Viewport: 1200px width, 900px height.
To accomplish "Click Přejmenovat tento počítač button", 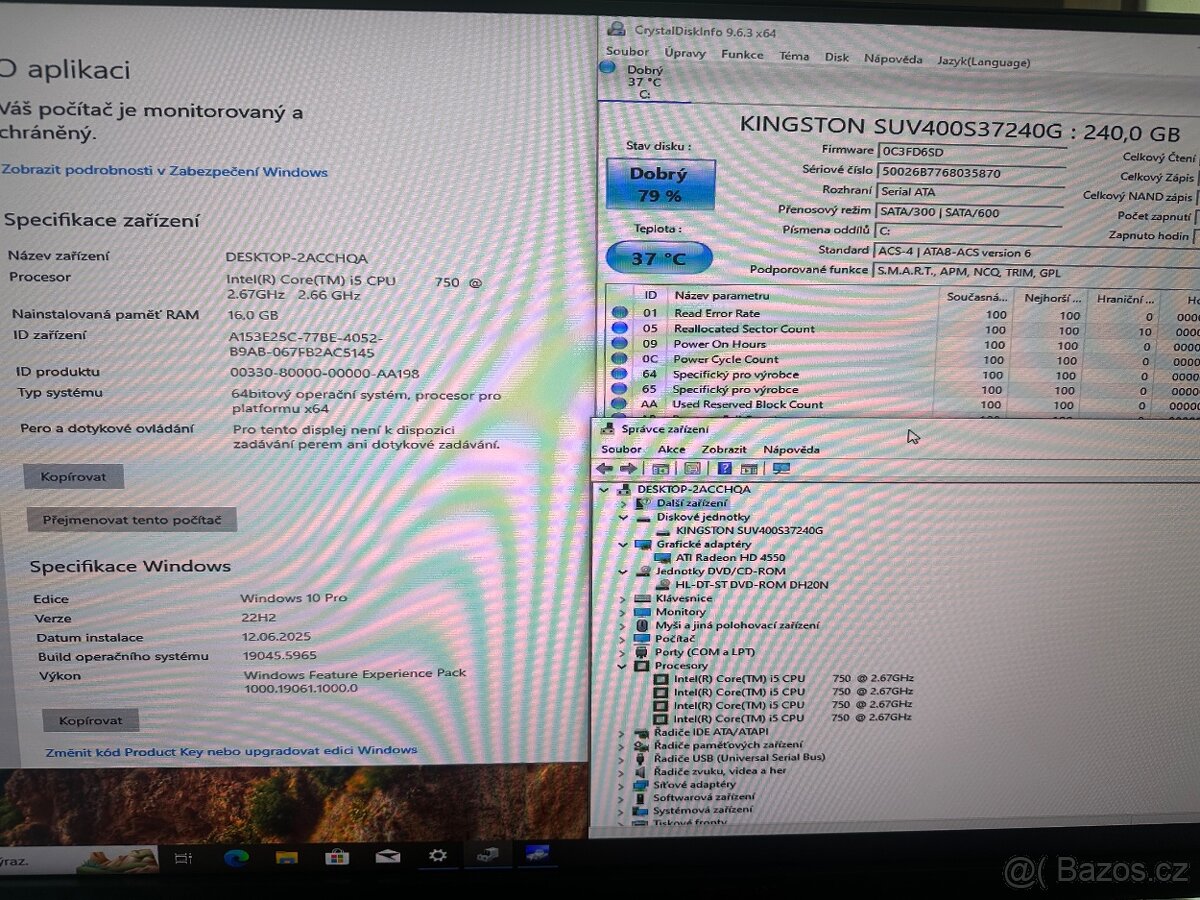I will pyautogui.click(x=132, y=520).
